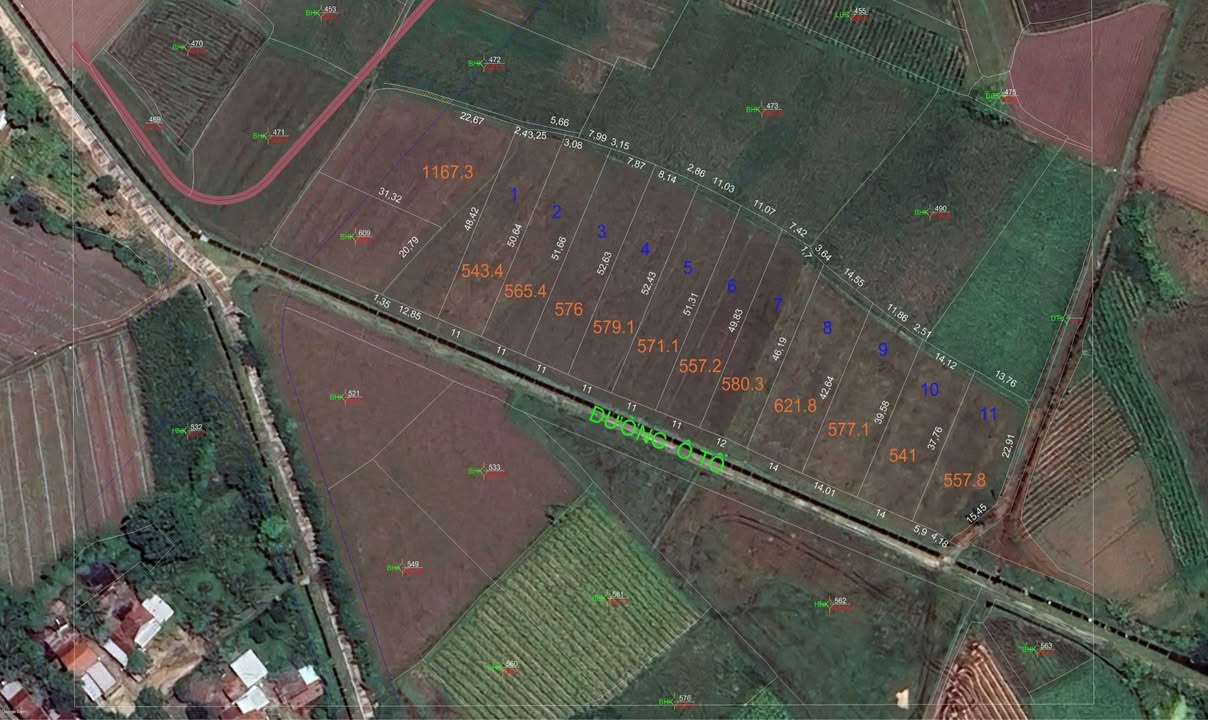This screenshot has width=1208, height=720.
Task: Click the 22.67 boundary length label
Action: [x=471, y=120]
